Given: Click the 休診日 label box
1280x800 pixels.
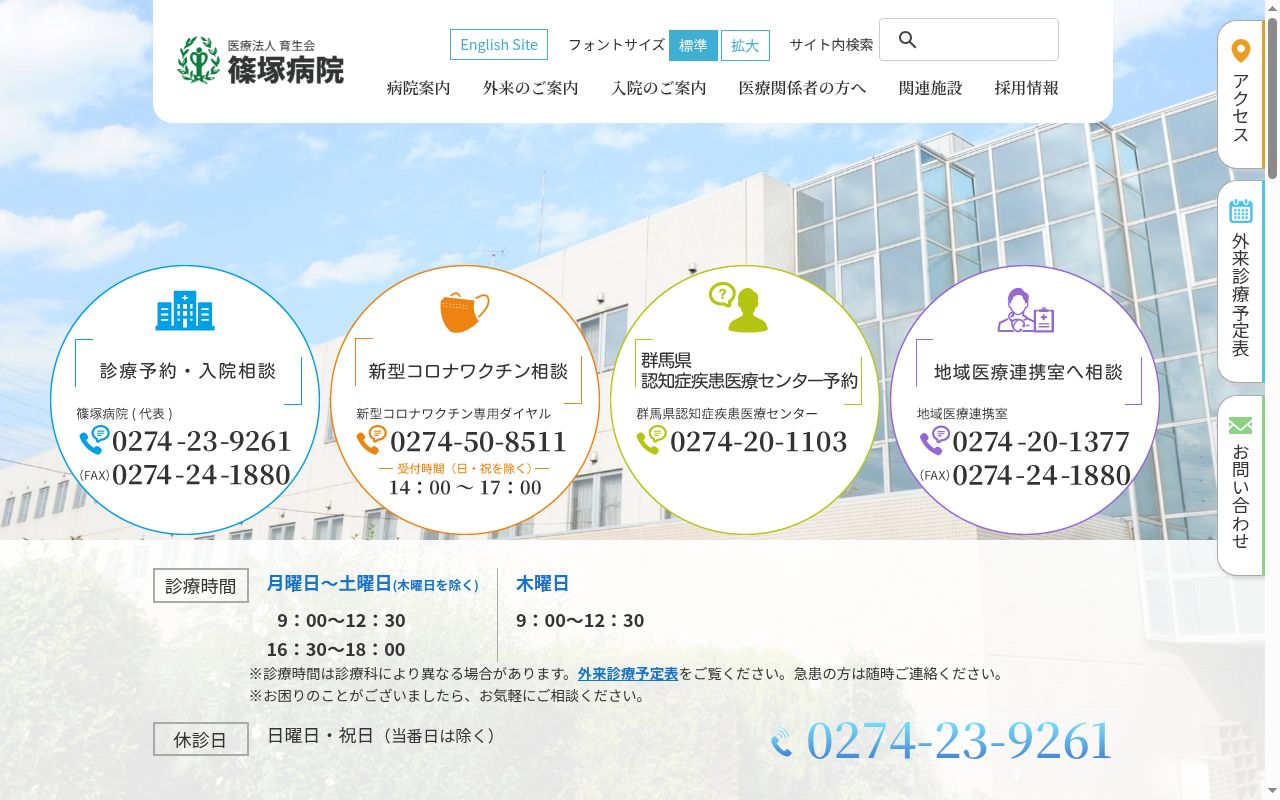Looking at the screenshot, I should pos(200,740).
